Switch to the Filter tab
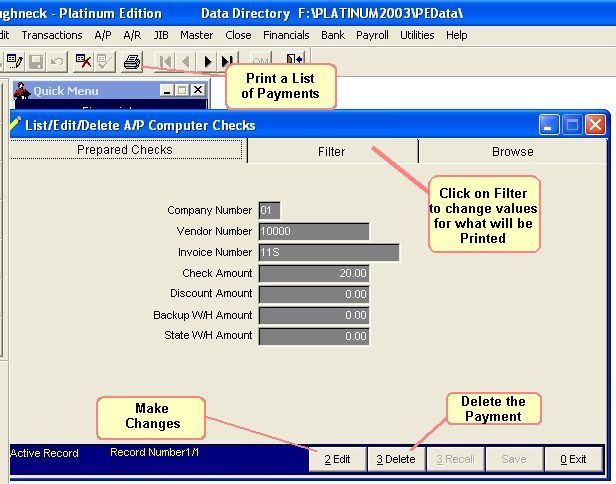The image size is (616, 484). 332,152
